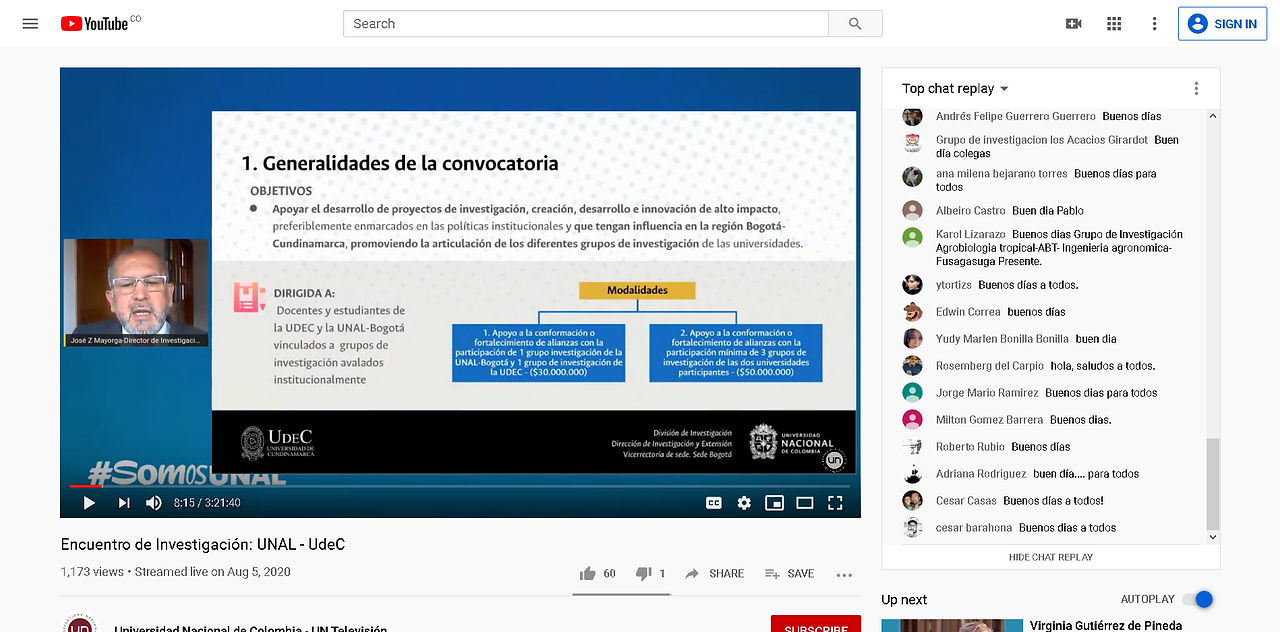Click Cesar Casas' chat avatar

(x=912, y=501)
